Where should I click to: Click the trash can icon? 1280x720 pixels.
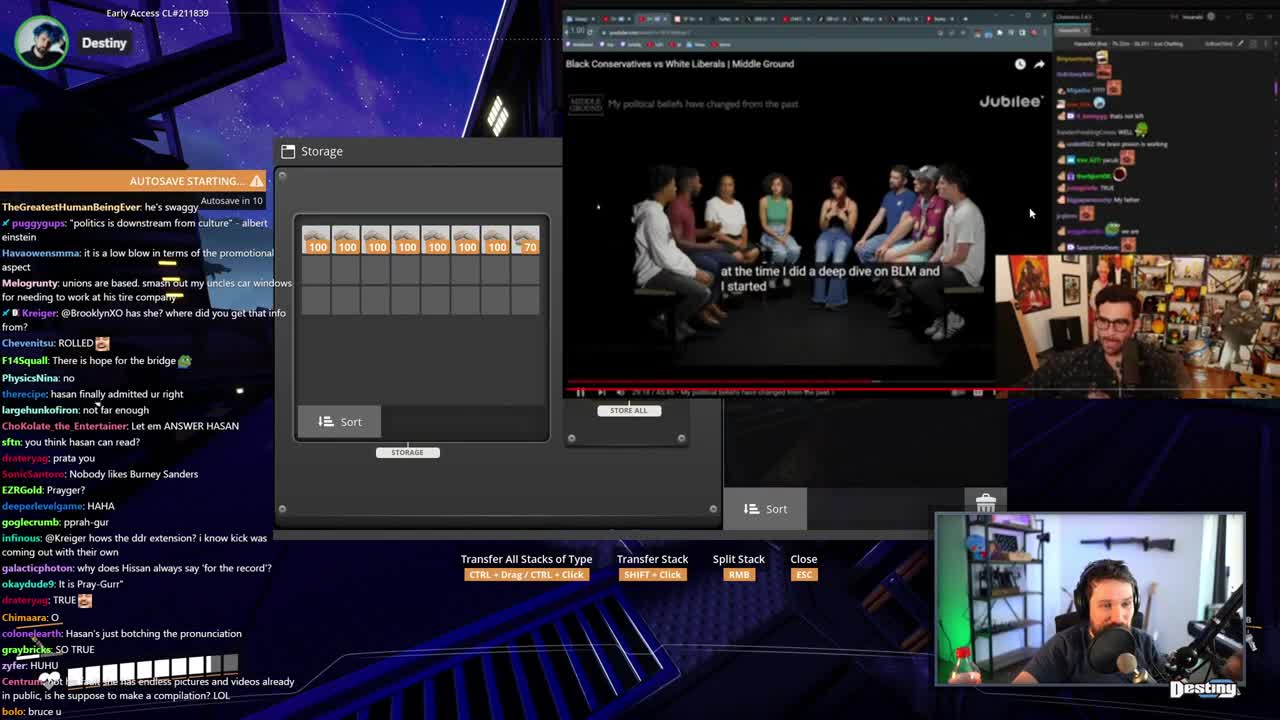(985, 502)
